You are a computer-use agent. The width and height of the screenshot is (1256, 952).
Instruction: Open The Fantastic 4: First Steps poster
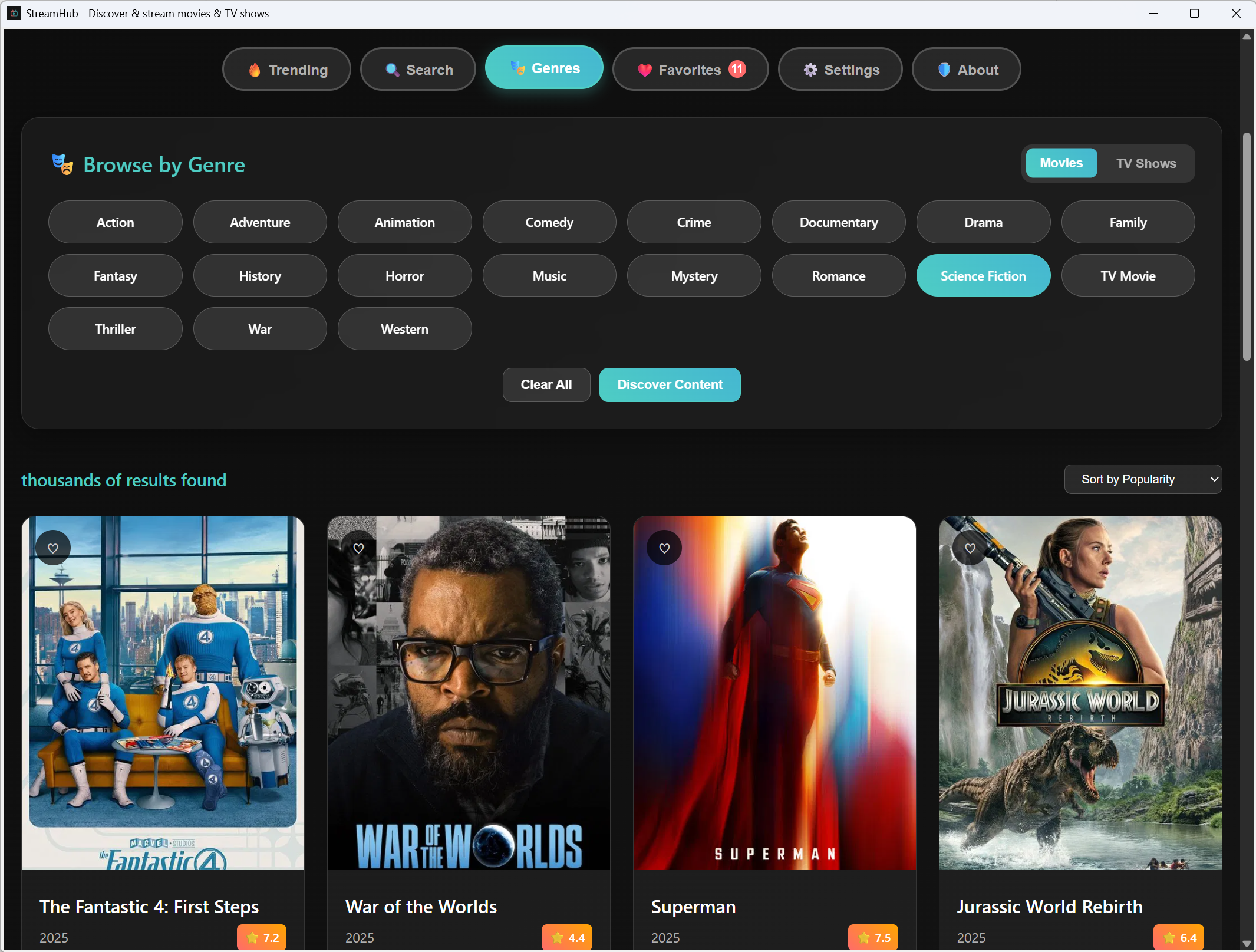[x=163, y=693]
